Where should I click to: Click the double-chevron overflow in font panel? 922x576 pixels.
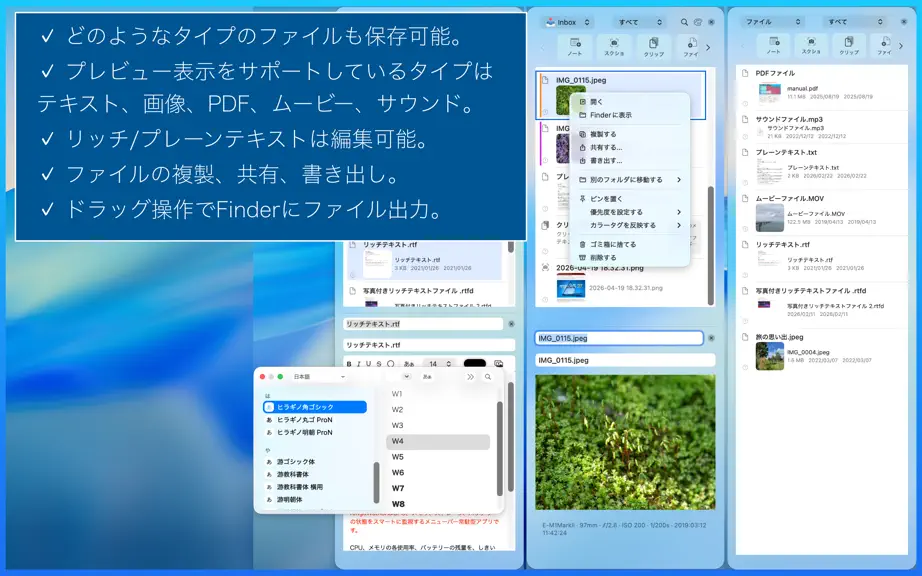pyautogui.click(x=470, y=377)
